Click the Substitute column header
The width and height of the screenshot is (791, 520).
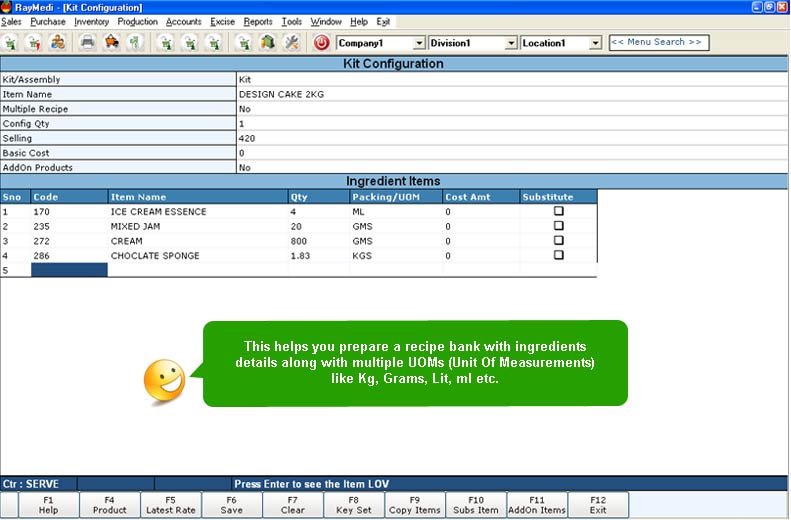pyautogui.click(x=558, y=197)
